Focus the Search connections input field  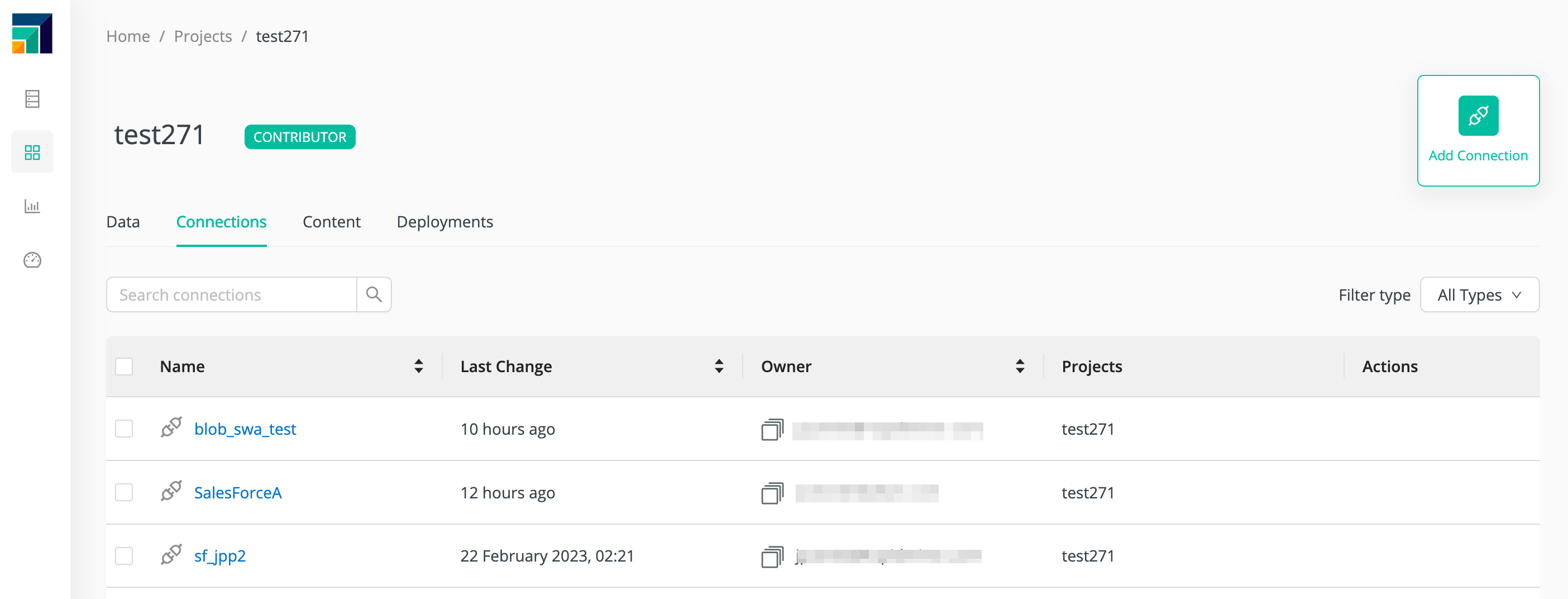tap(231, 295)
